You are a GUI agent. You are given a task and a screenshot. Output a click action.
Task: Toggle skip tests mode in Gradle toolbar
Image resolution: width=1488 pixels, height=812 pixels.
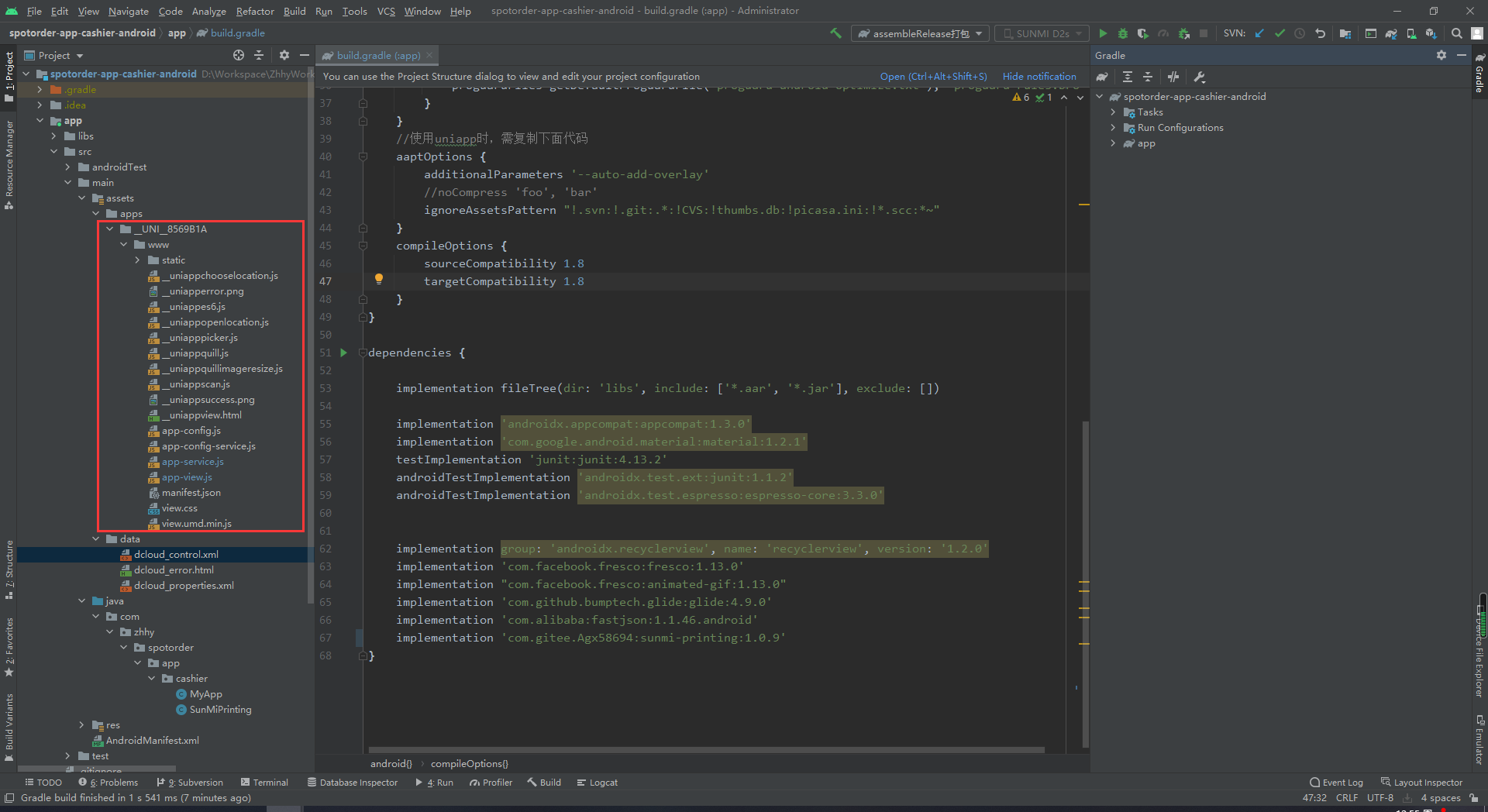[x=1173, y=77]
